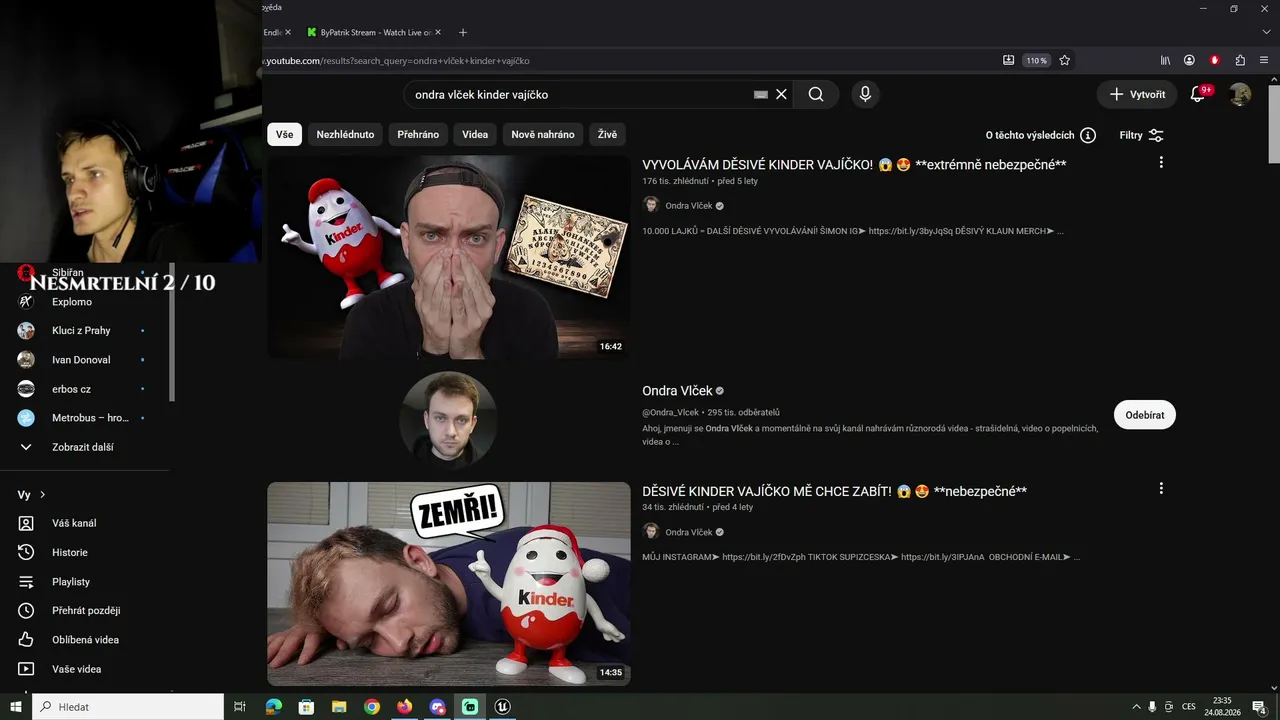Open Oblíbená videa in the sidebar
The width and height of the screenshot is (1280, 720).
coord(85,640)
